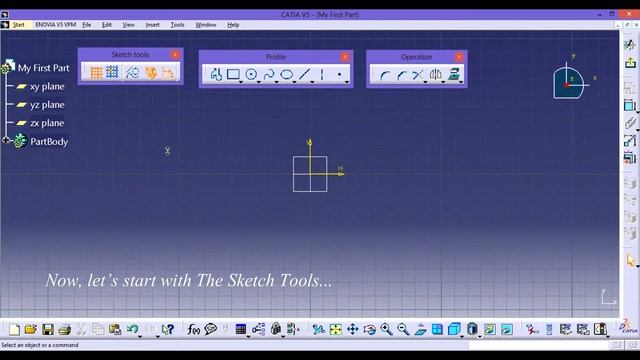This screenshot has height=360, width=640.
Task: Select the Mirror tool in Operation toolbar
Action: 436,75
